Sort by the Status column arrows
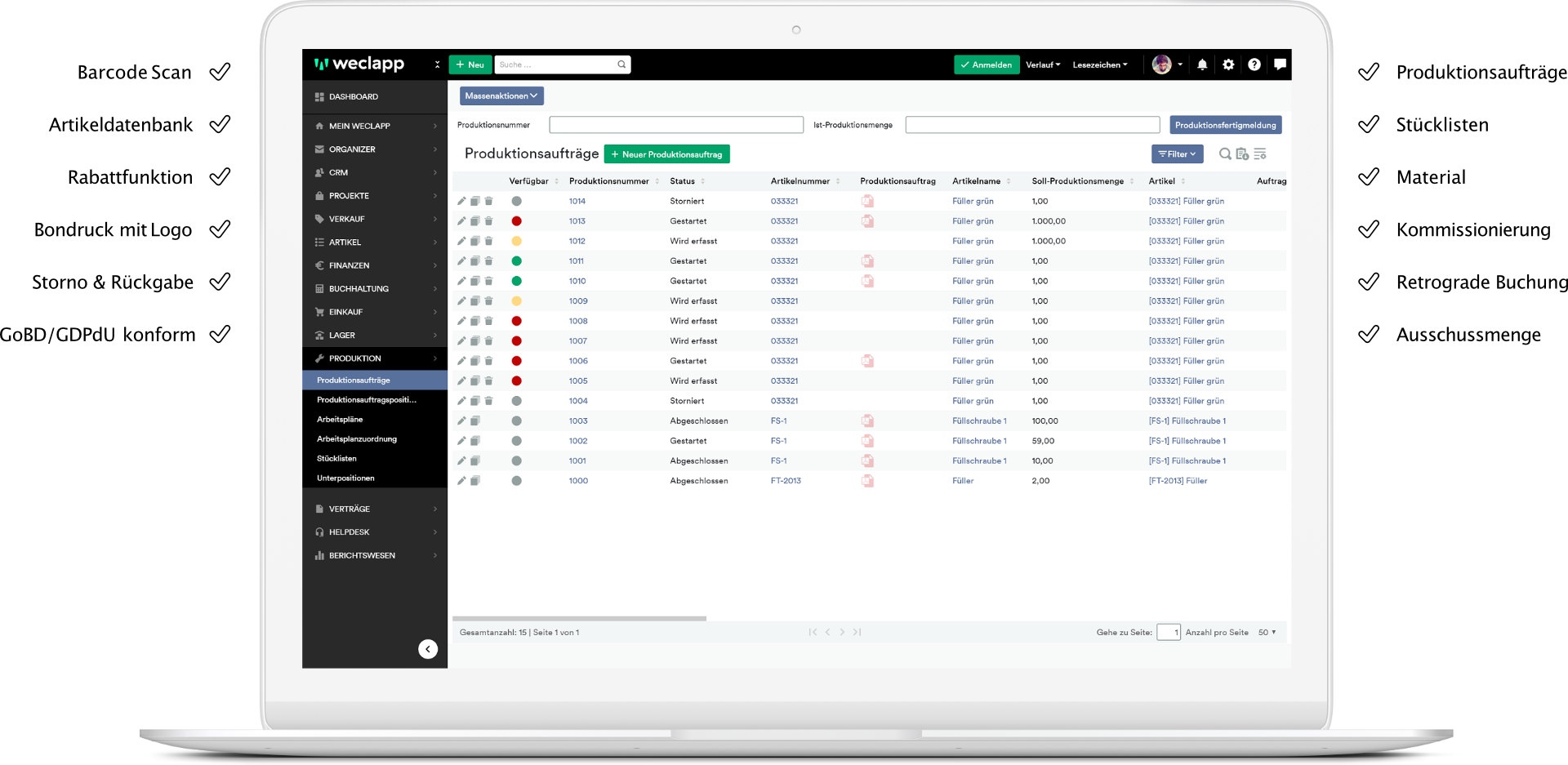1568x765 pixels. click(x=702, y=181)
